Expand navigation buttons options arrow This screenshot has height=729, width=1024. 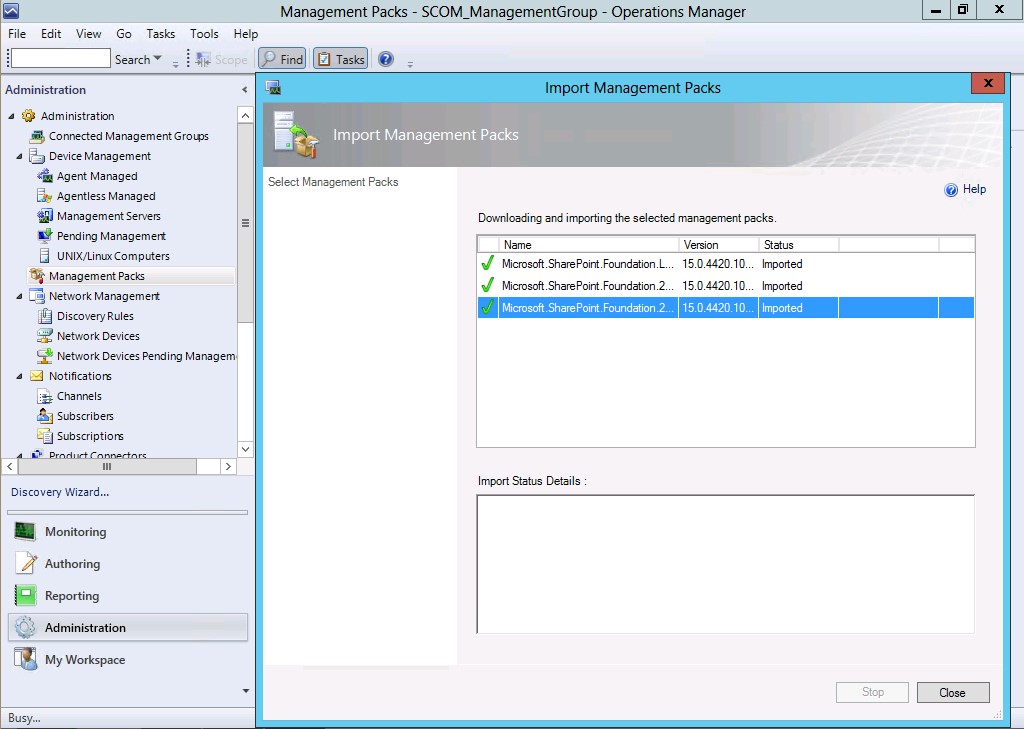click(246, 690)
